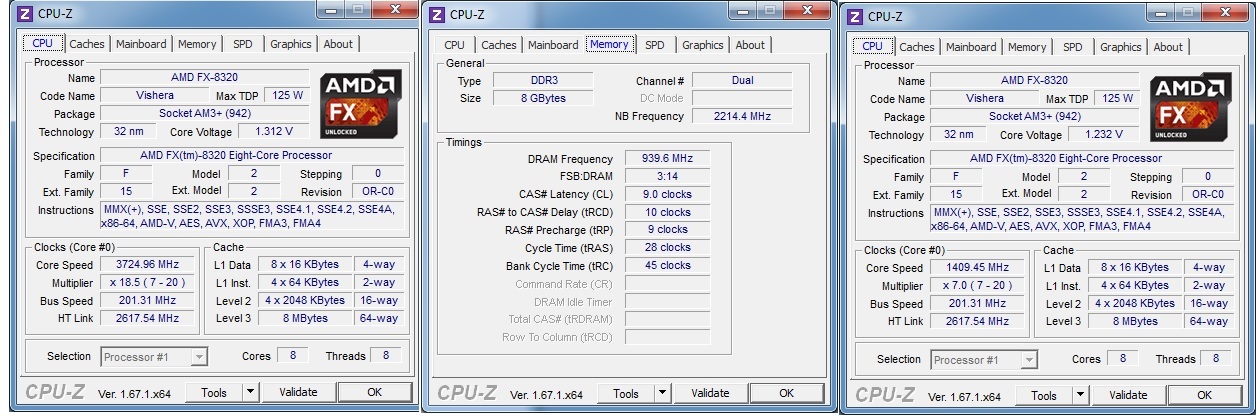Select the Core Voltage value 1.232 V
The width and height of the screenshot is (1259, 416).
tap(1103, 134)
